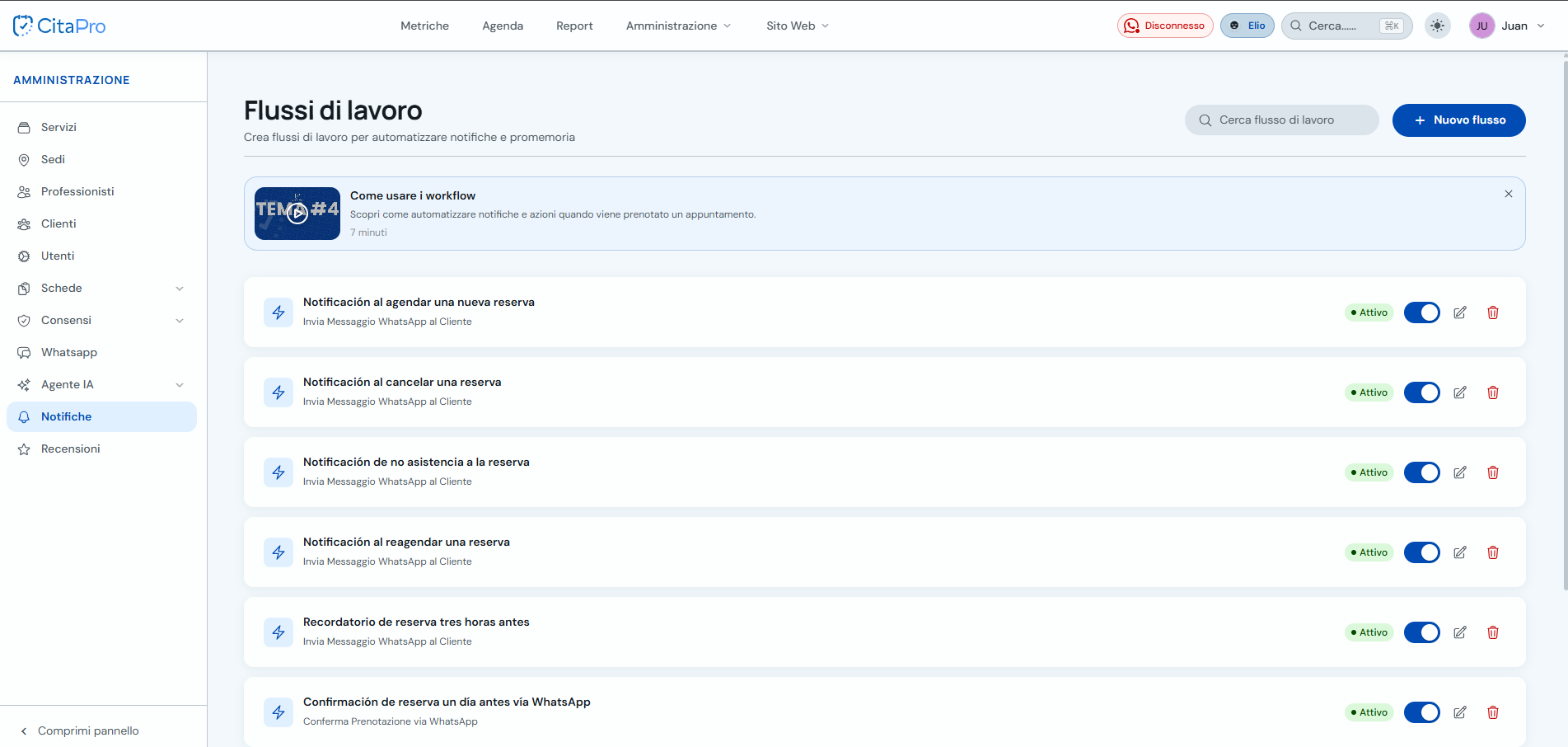
Task: Select Notifiche in the sidebar
Action: tap(101, 416)
